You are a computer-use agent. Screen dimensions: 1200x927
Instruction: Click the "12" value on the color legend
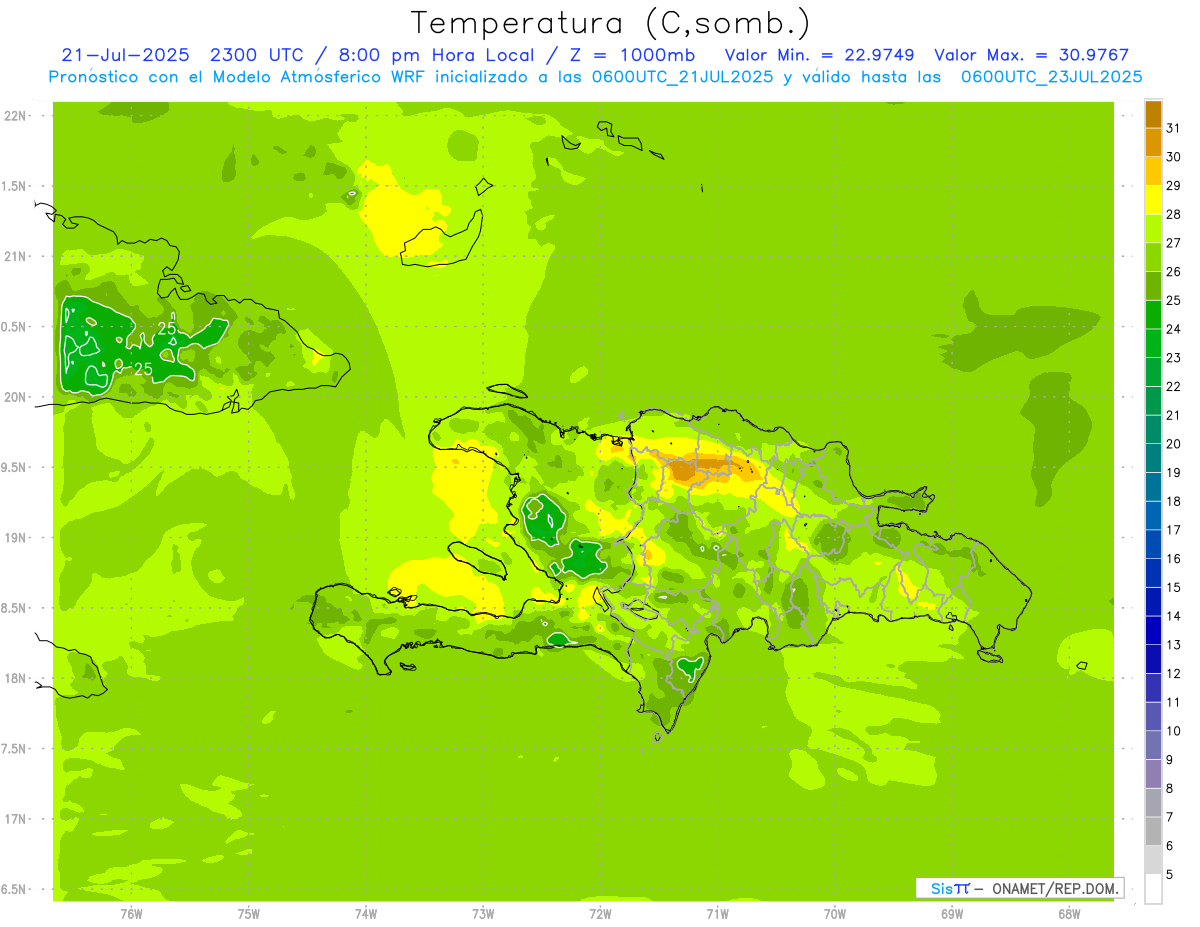click(1174, 673)
